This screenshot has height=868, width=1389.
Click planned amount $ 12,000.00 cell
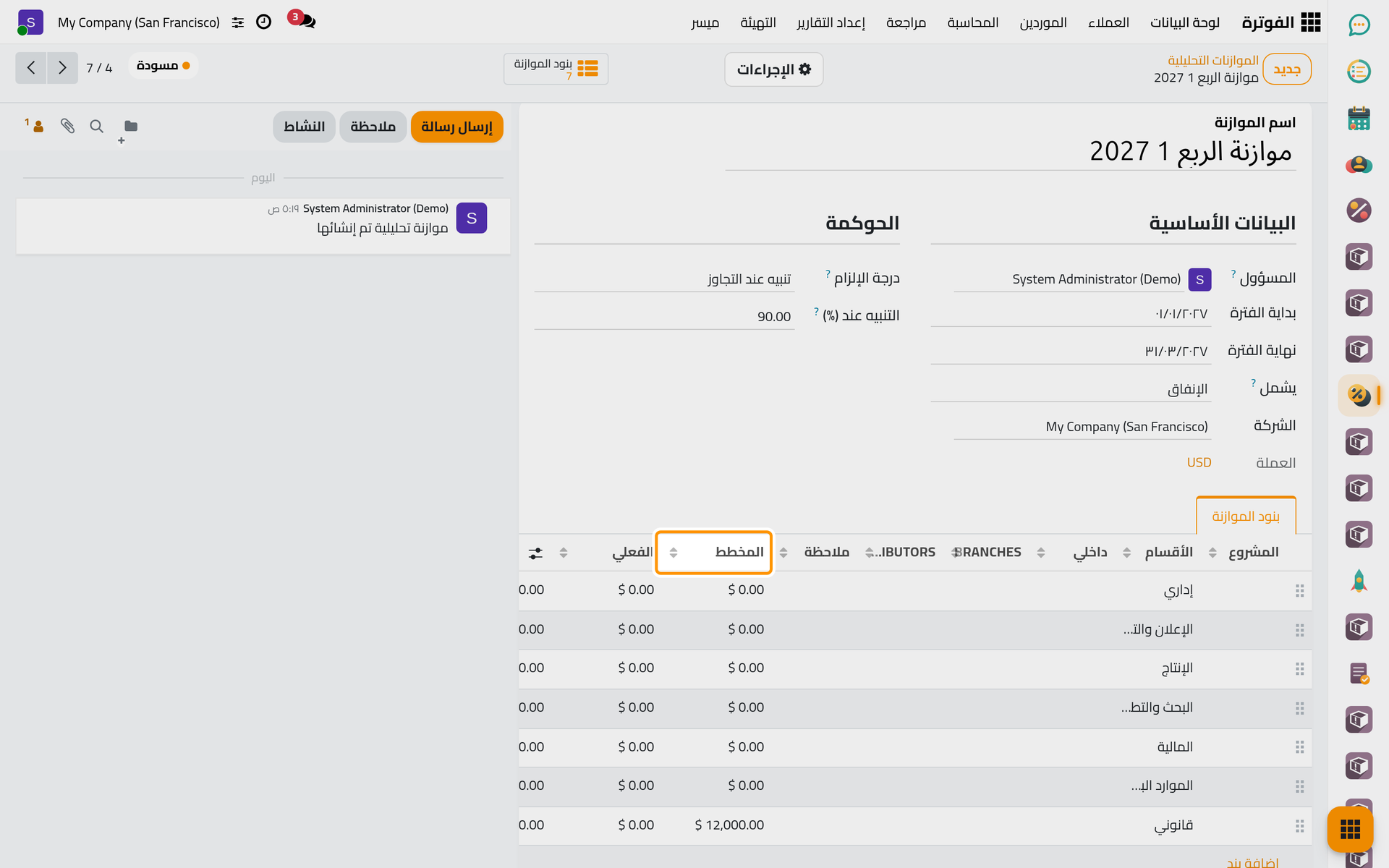coord(729,825)
